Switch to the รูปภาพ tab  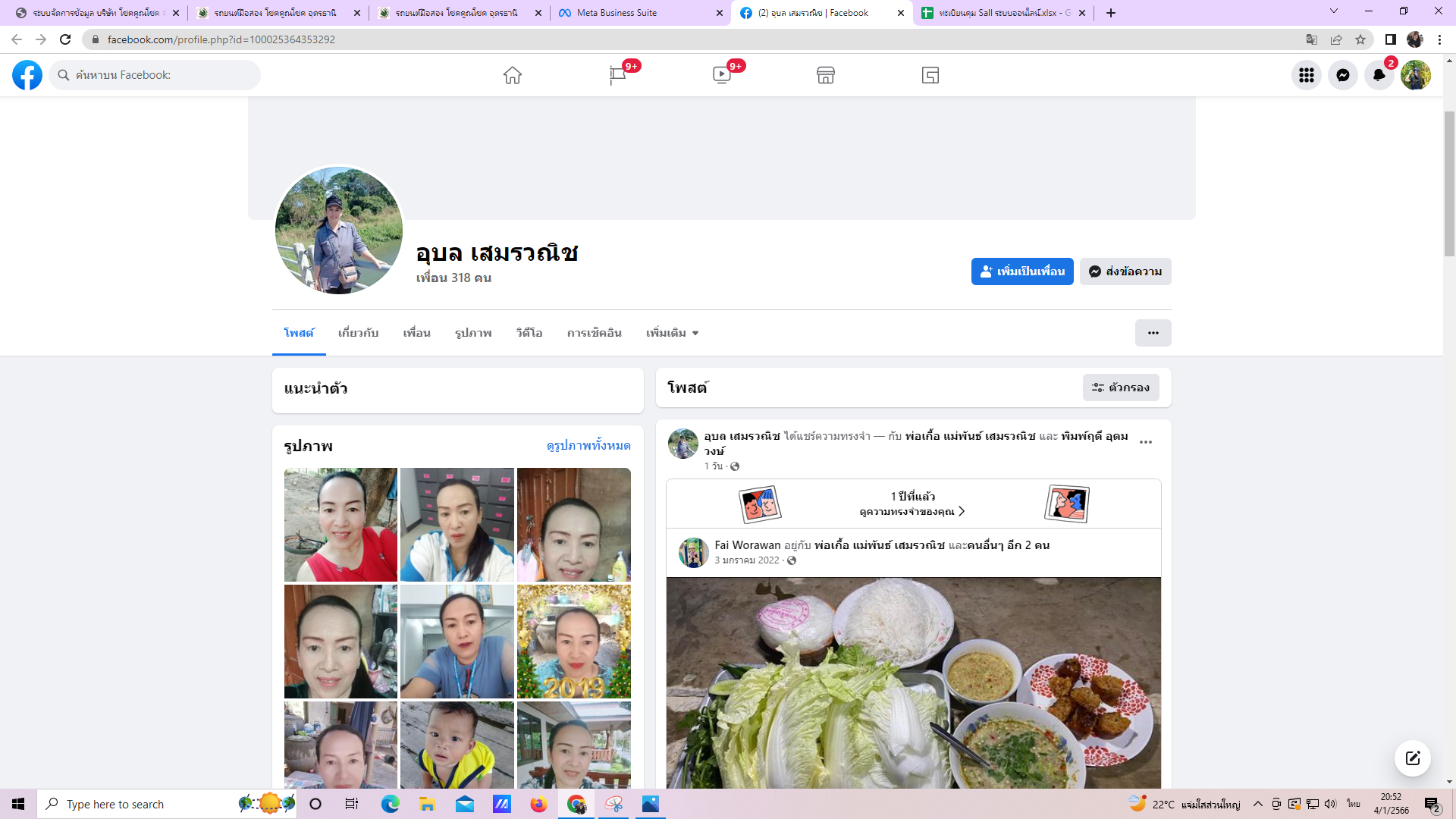tap(473, 333)
